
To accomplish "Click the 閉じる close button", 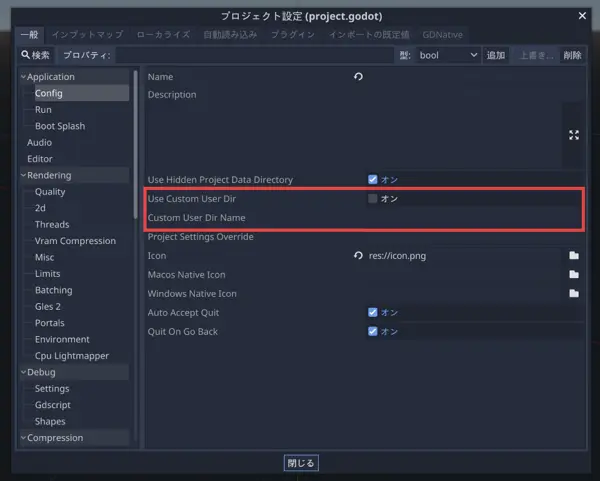I will point(301,463).
